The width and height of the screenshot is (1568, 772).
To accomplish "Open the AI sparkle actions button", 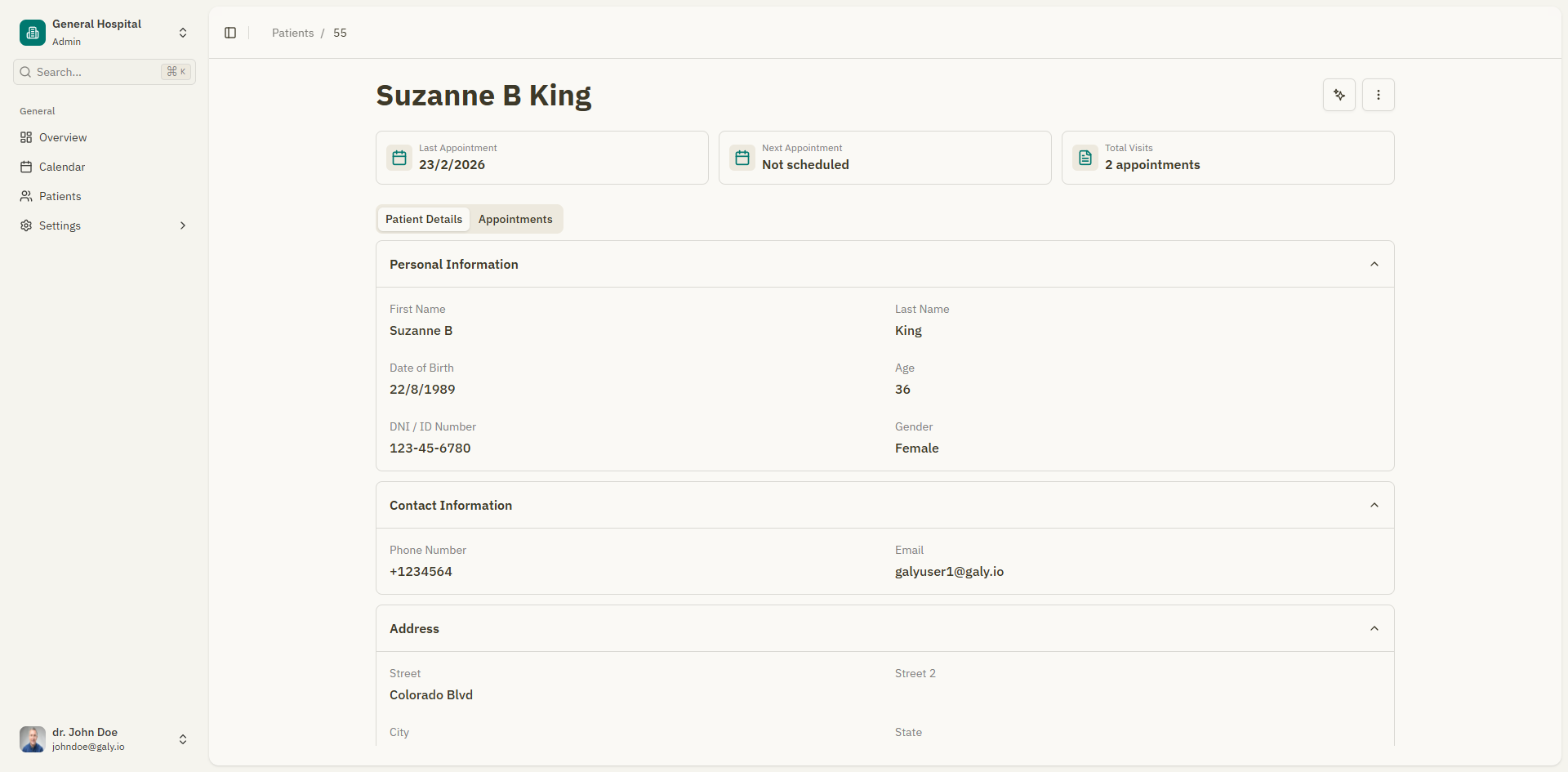I will coord(1339,94).
